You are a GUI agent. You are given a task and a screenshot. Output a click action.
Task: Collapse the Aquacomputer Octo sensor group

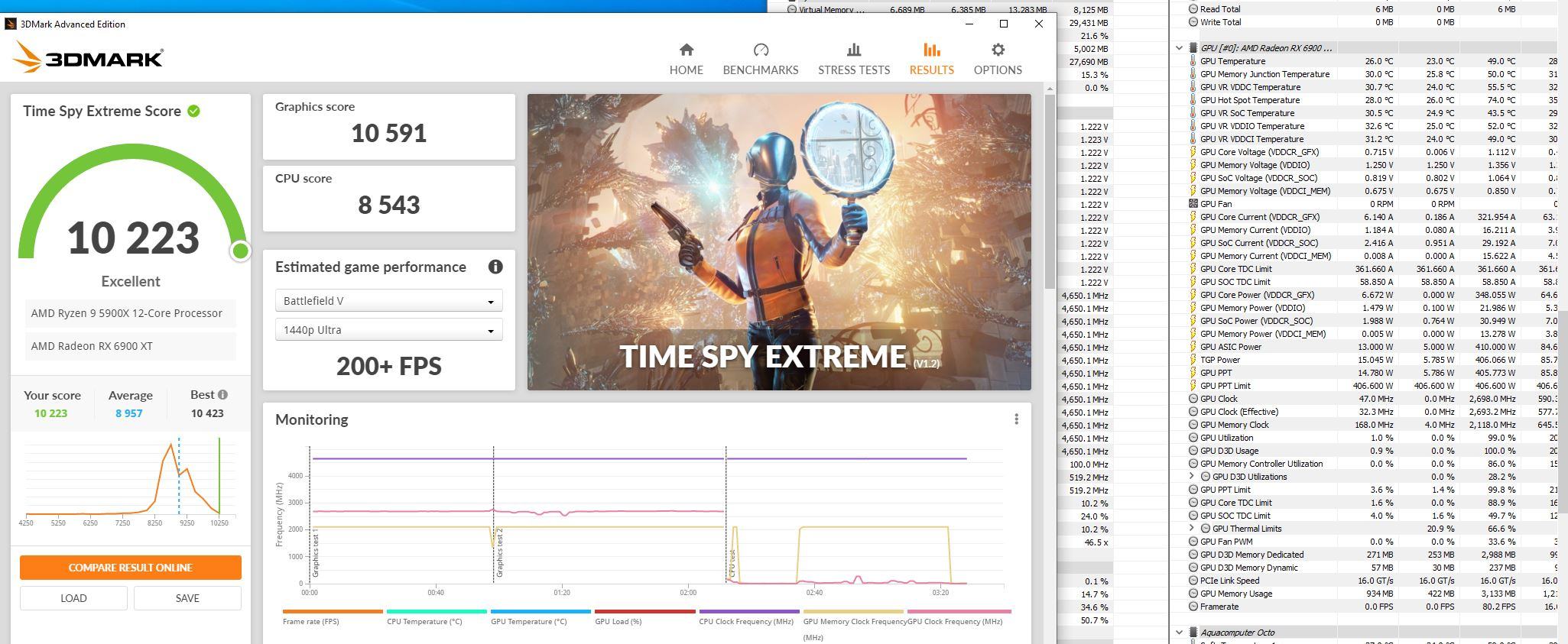click(1179, 633)
